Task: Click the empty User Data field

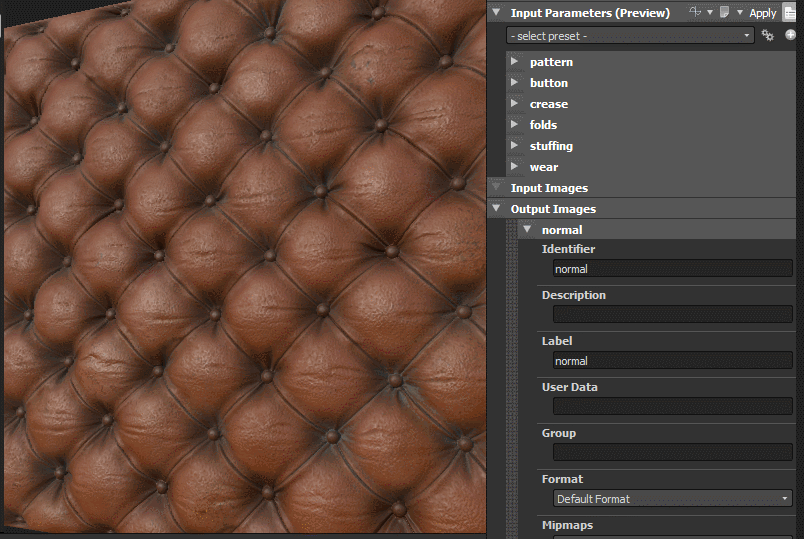Action: (x=673, y=406)
